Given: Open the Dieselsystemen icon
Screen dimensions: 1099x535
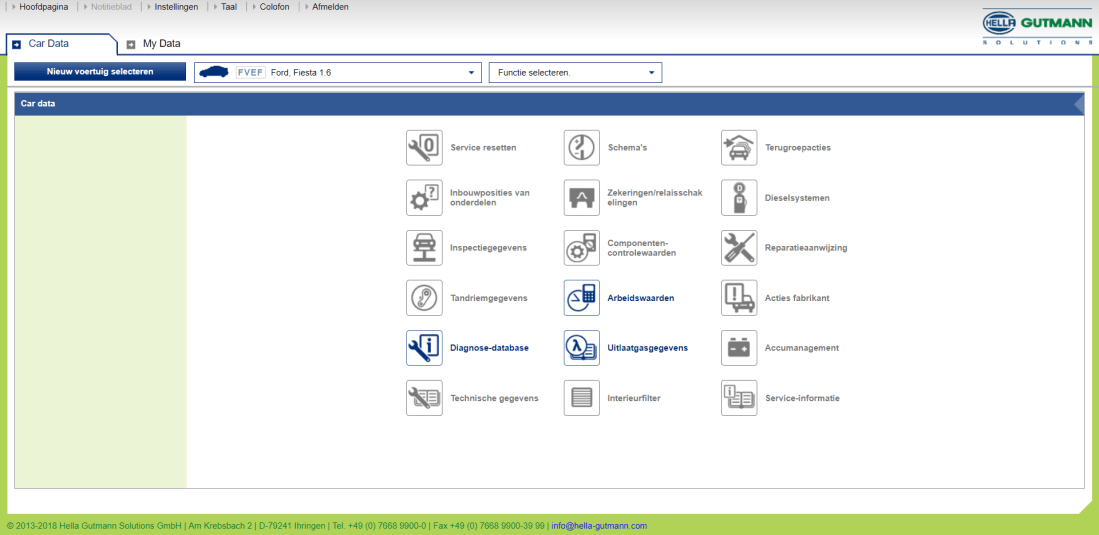Looking at the screenshot, I should (739, 198).
